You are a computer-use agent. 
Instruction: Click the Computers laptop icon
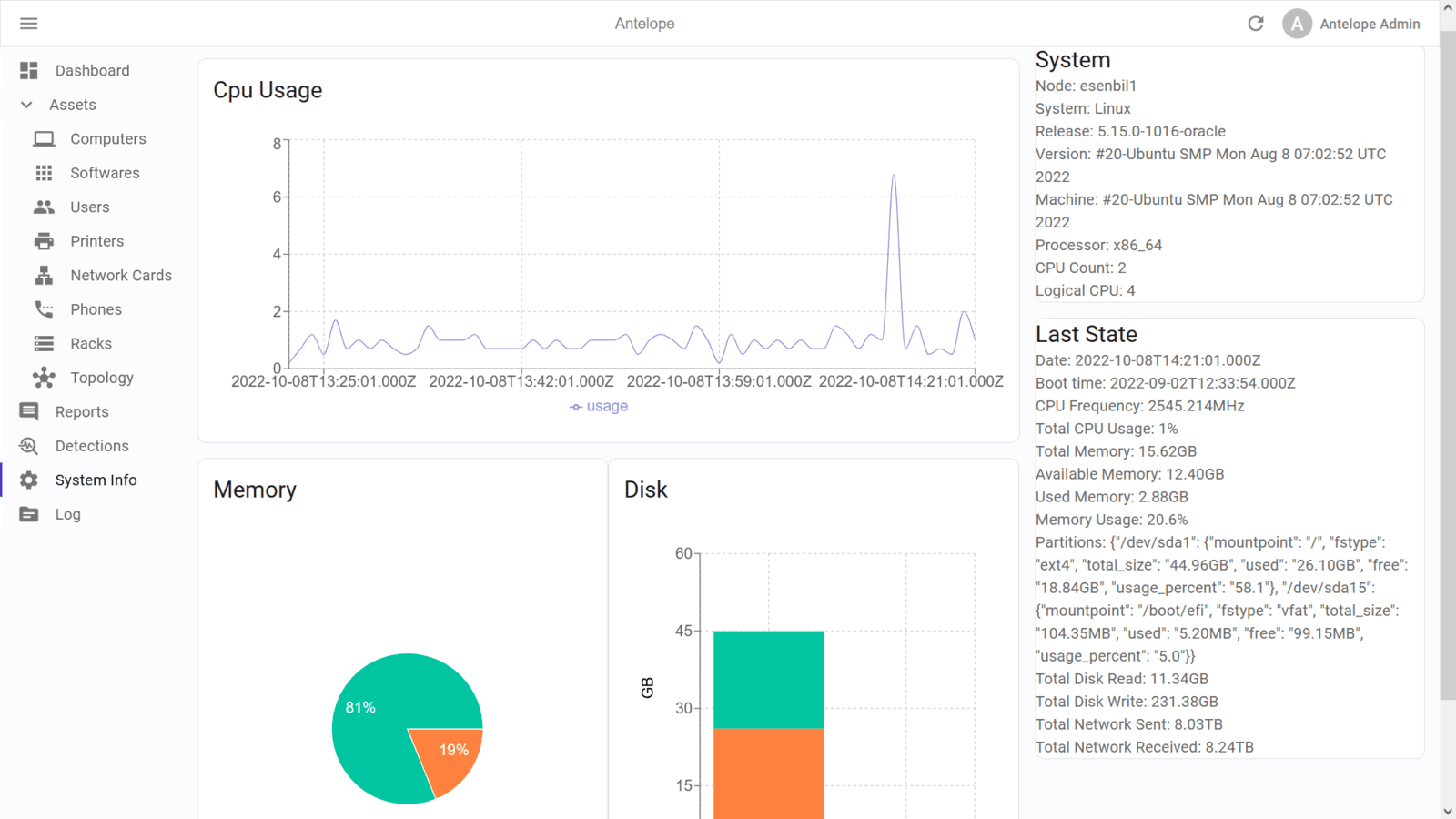pyautogui.click(x=44, y=138)
